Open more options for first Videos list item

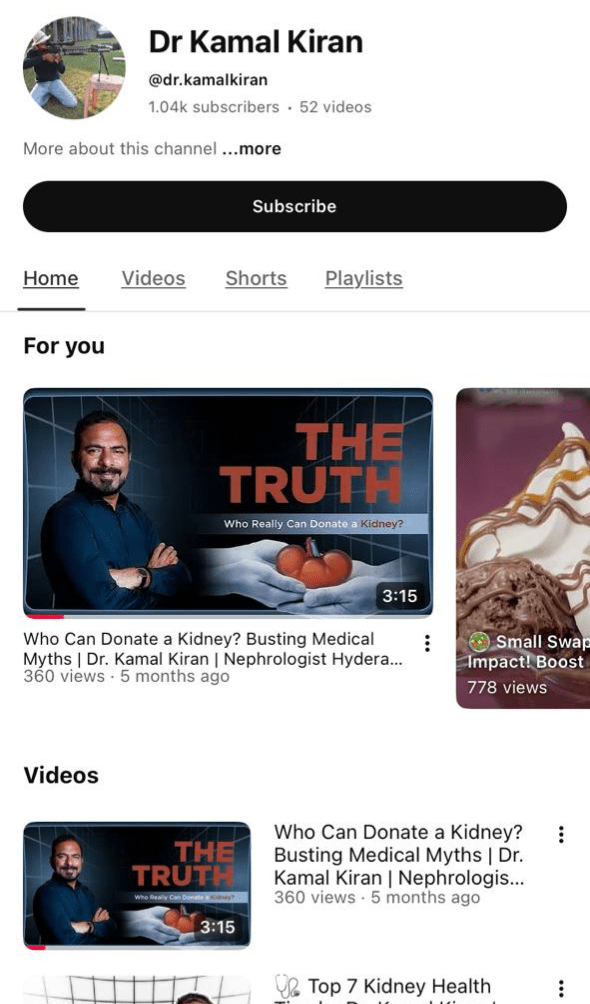[561, 834]
